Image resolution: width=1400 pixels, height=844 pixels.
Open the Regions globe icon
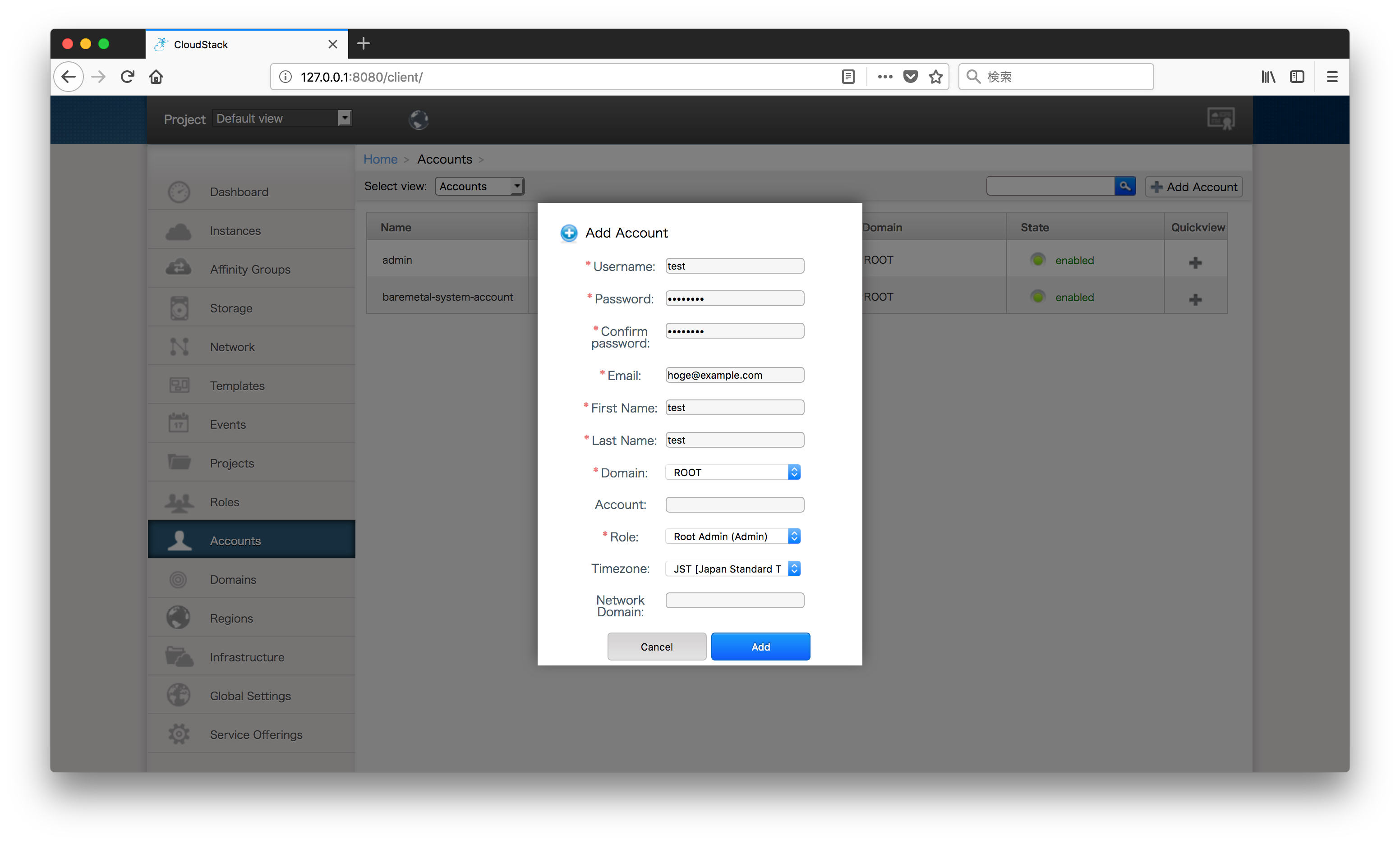pos(179,618)
